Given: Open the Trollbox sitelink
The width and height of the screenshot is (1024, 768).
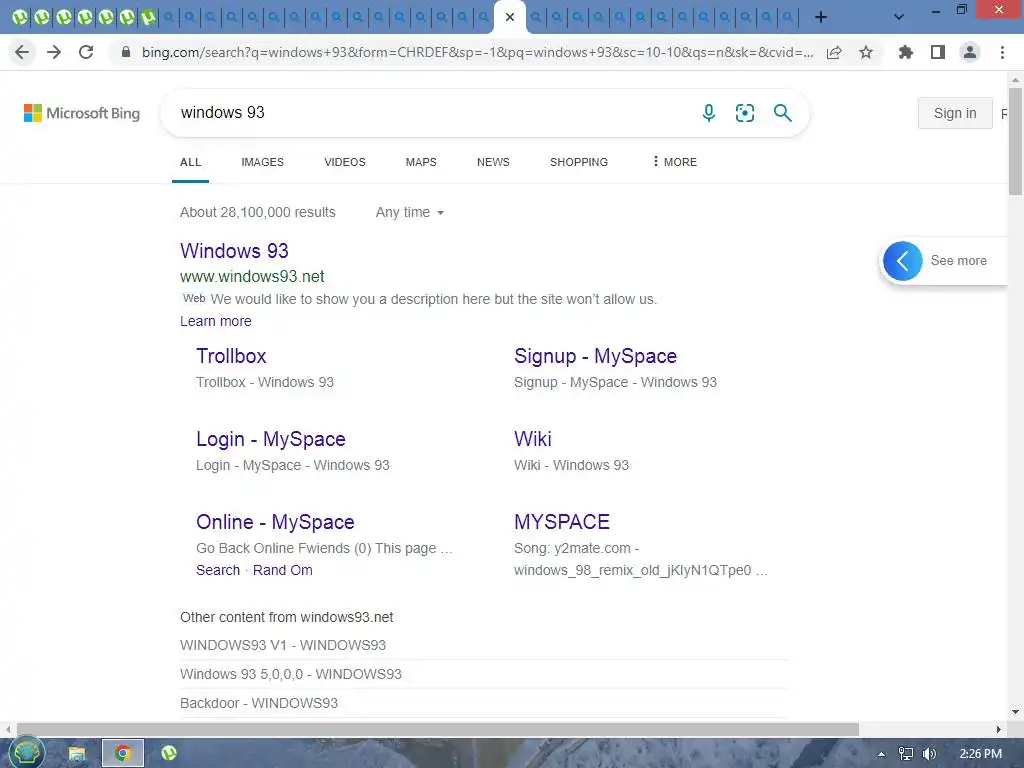Looking at the screenshot, I should (x=231, y=356).
